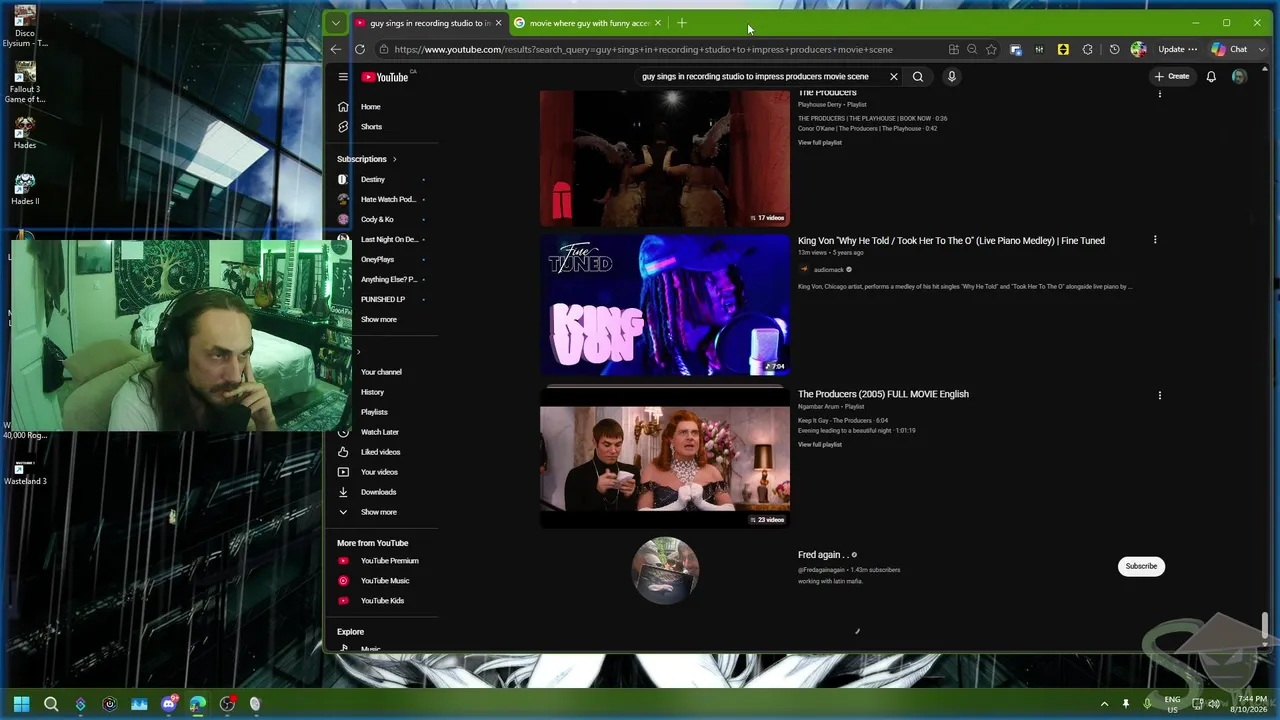Open the browser zoom magnifier icon
1280x720 pixels.
click(972, 49)
